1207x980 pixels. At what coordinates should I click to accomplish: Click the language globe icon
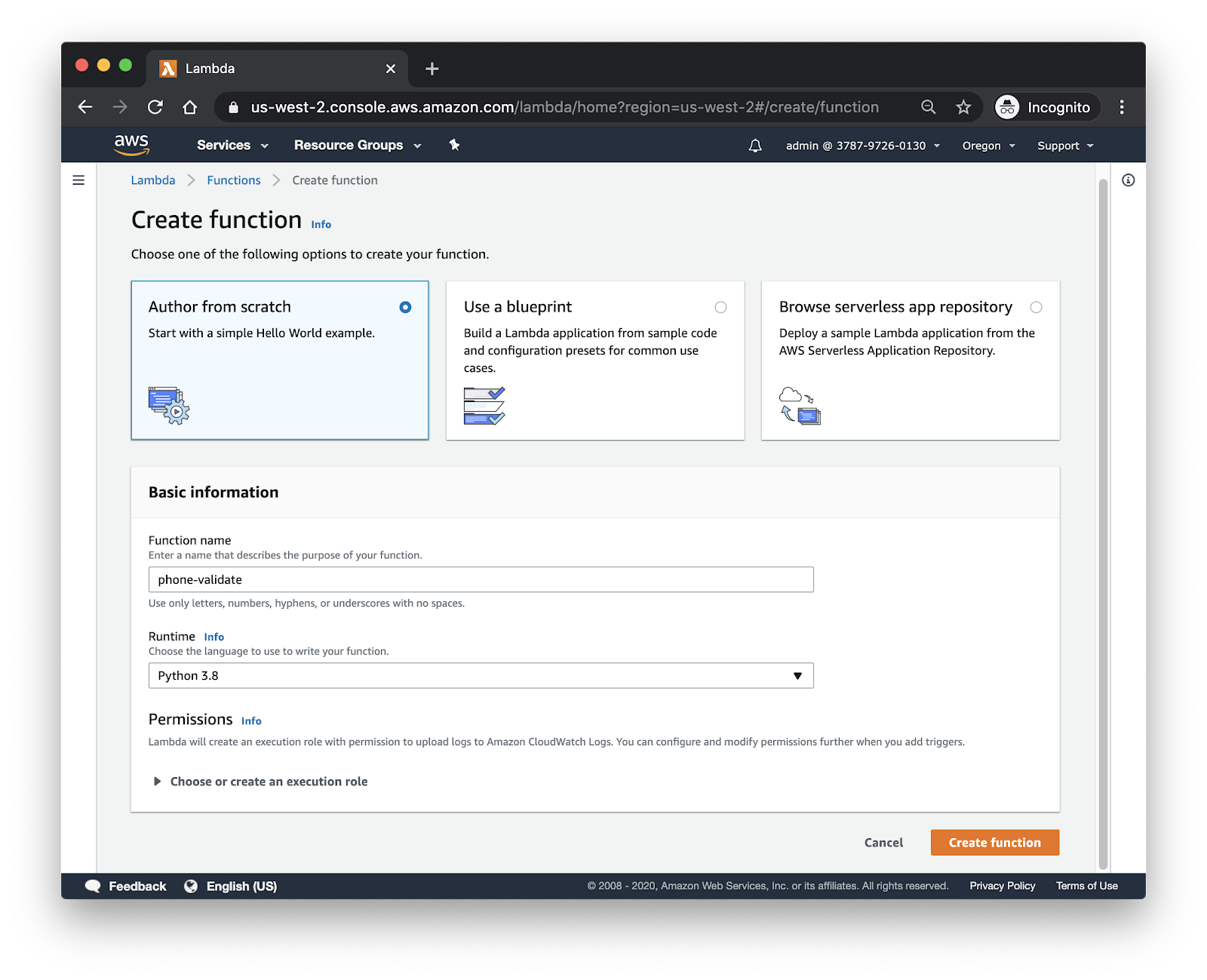[191, 886]
